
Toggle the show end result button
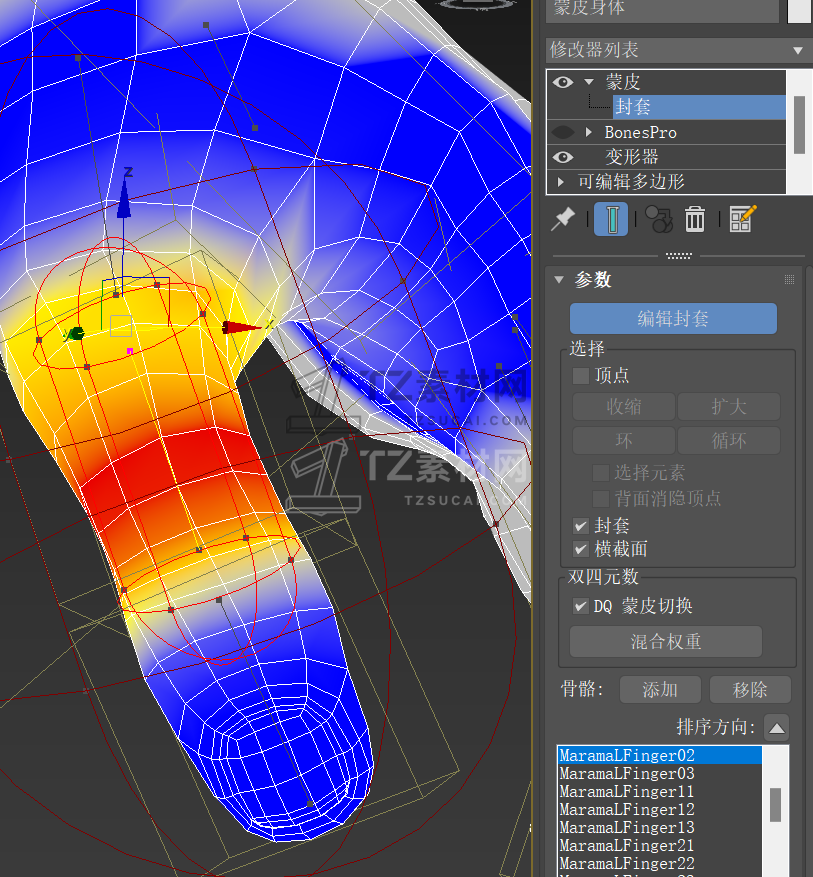(x=611, y=219)
